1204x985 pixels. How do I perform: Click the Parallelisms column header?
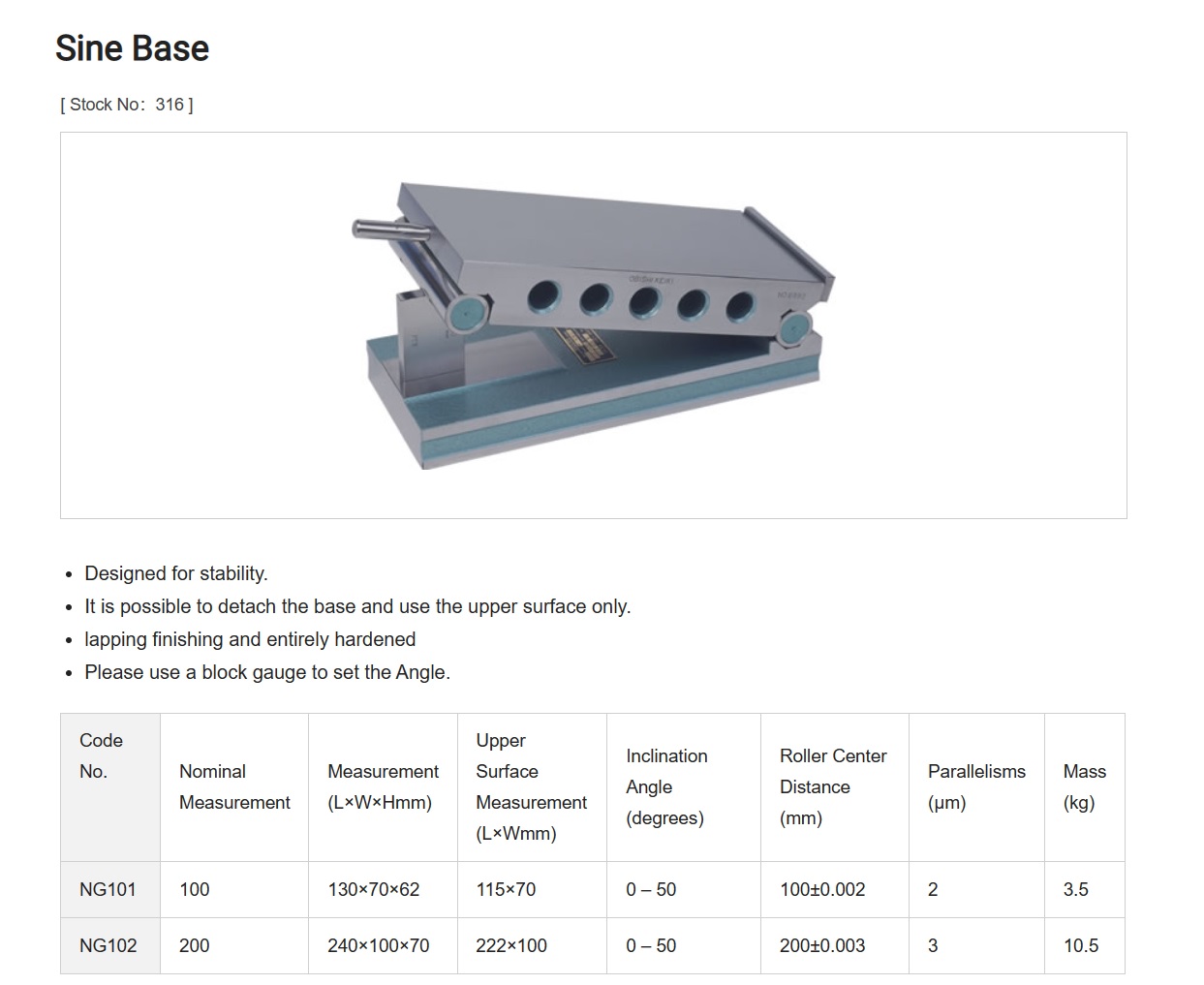(975, 786)
